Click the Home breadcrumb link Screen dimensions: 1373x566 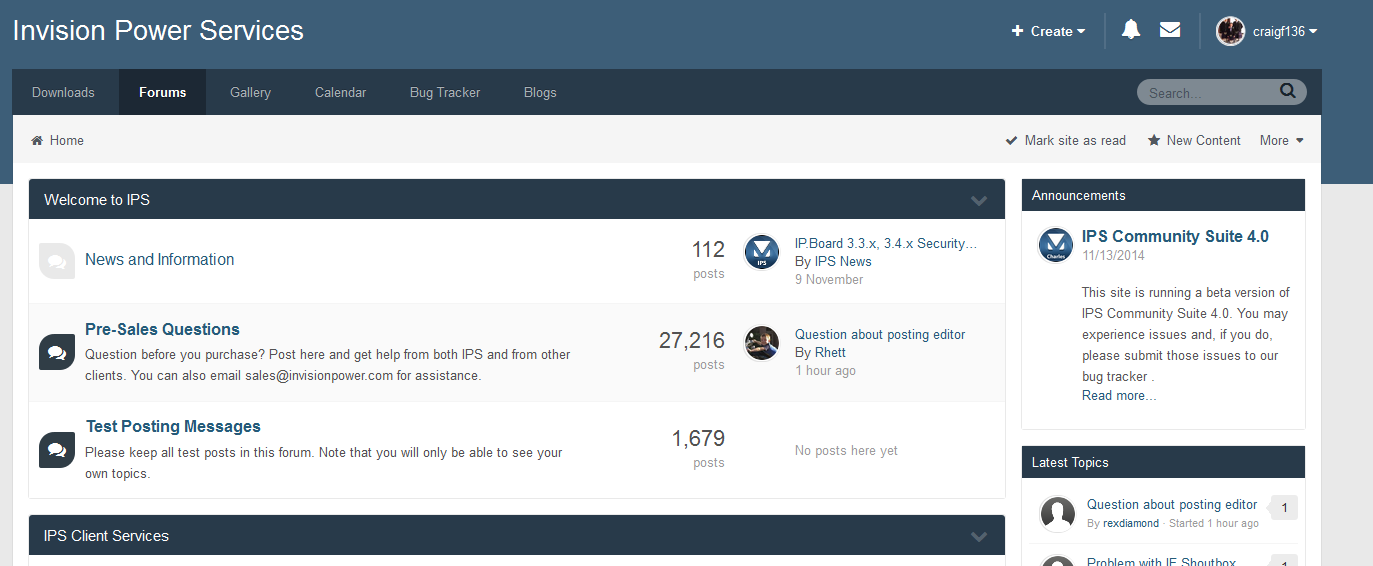pyautogui.click(x=67, y=140)
